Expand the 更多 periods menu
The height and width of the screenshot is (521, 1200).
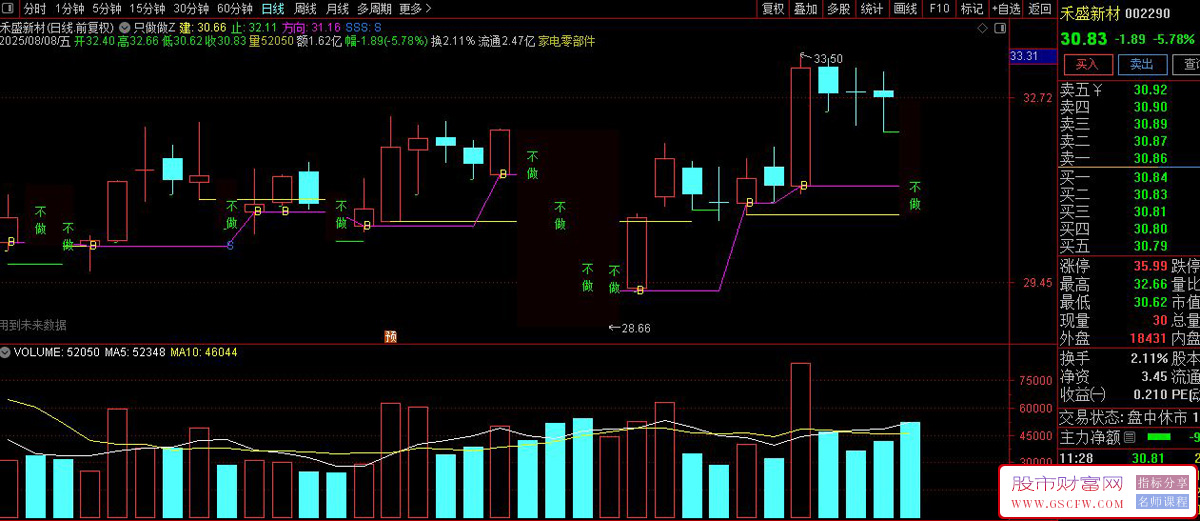[x=415, y=8]
